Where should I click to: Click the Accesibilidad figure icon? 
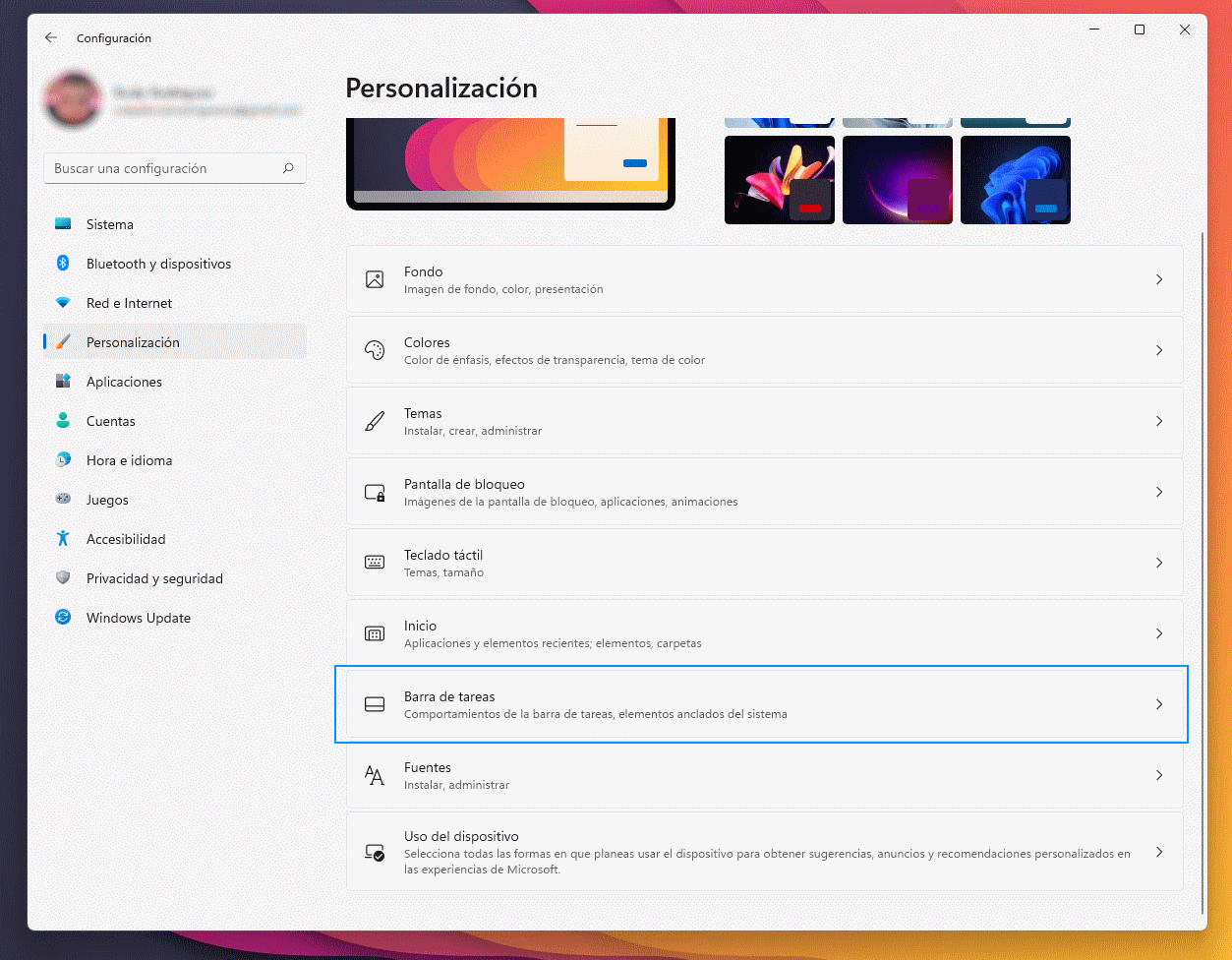(63, 539)
